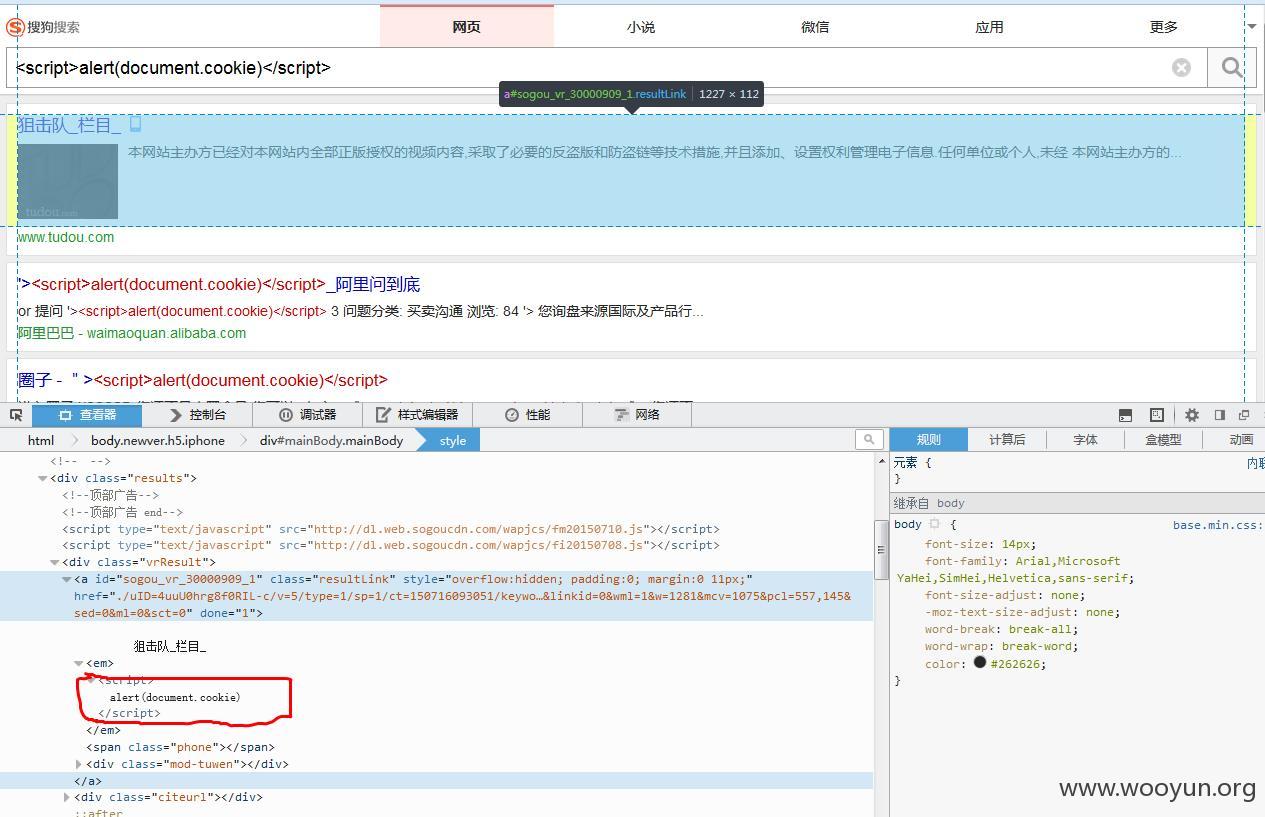Click the Sogou search logo
The height and width of the screenshot is (817, 1265).
point(43,27)
